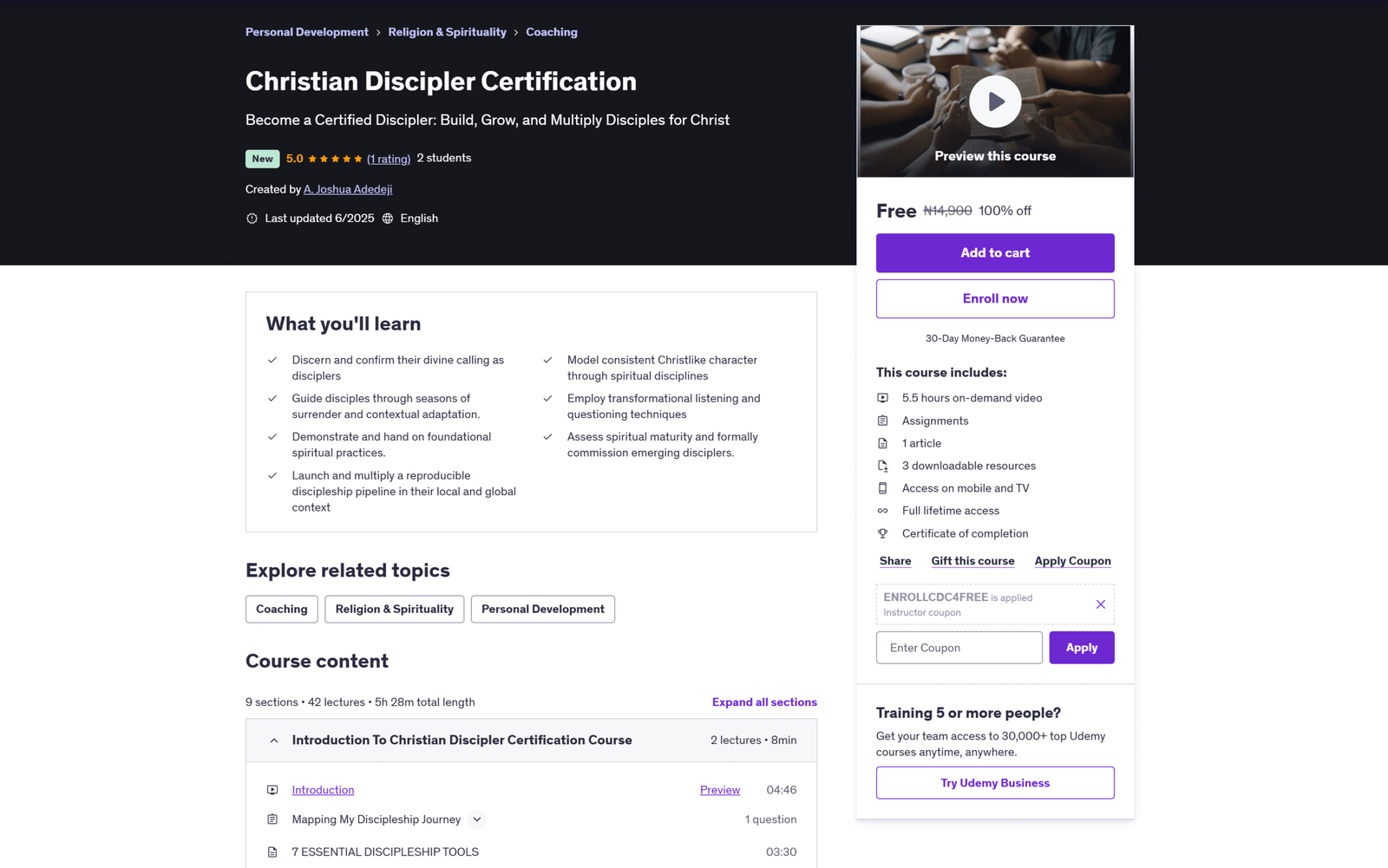Click the Enroll now button

pos(994,298)
